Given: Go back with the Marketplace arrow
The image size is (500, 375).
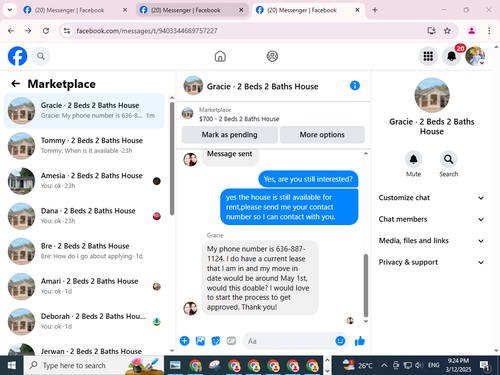Looking at the screenshot, I should click(x=15, y=84).
